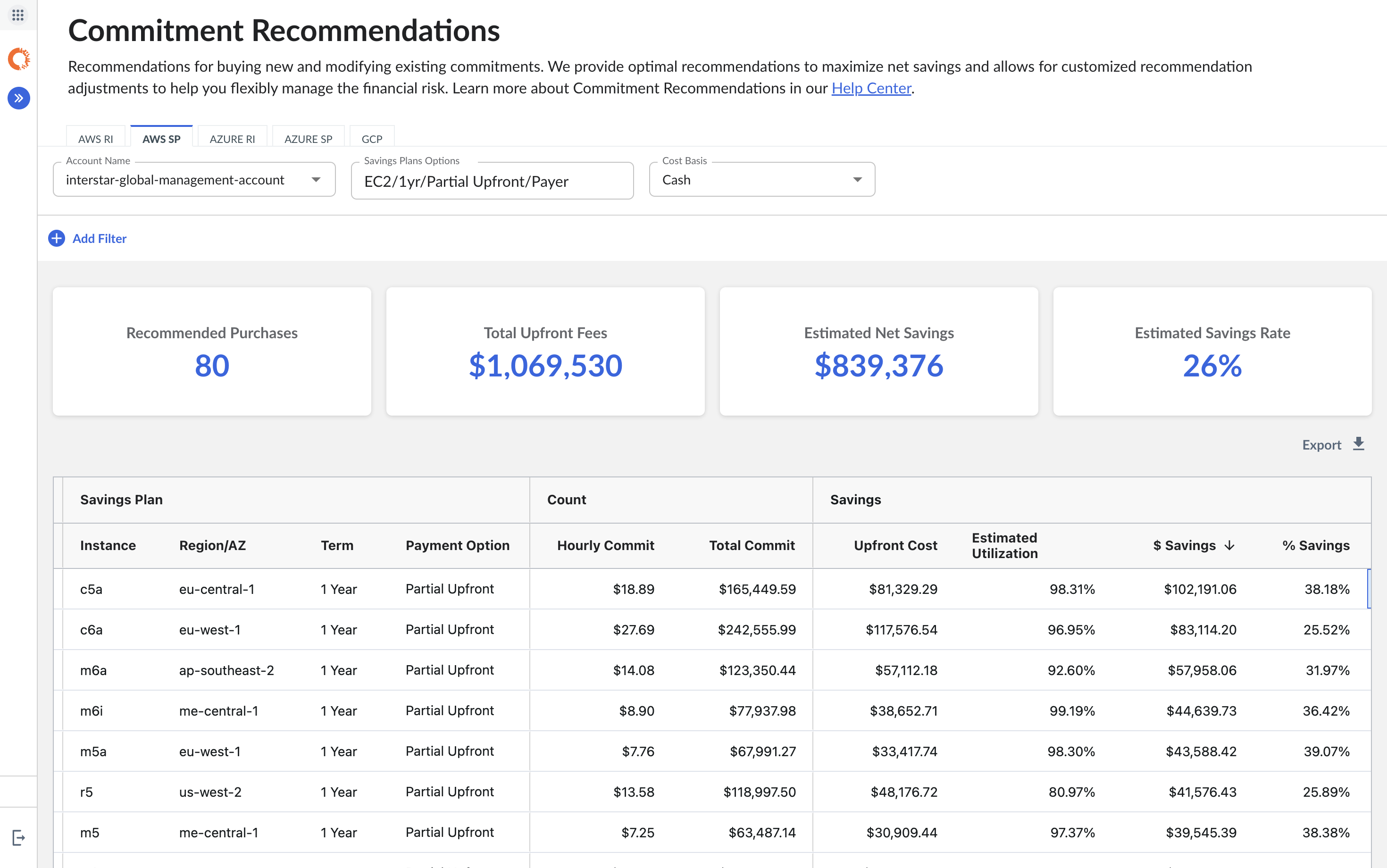The image size is (1387, 868).
Task: Click the Count group header
Action: click(567, 500)
